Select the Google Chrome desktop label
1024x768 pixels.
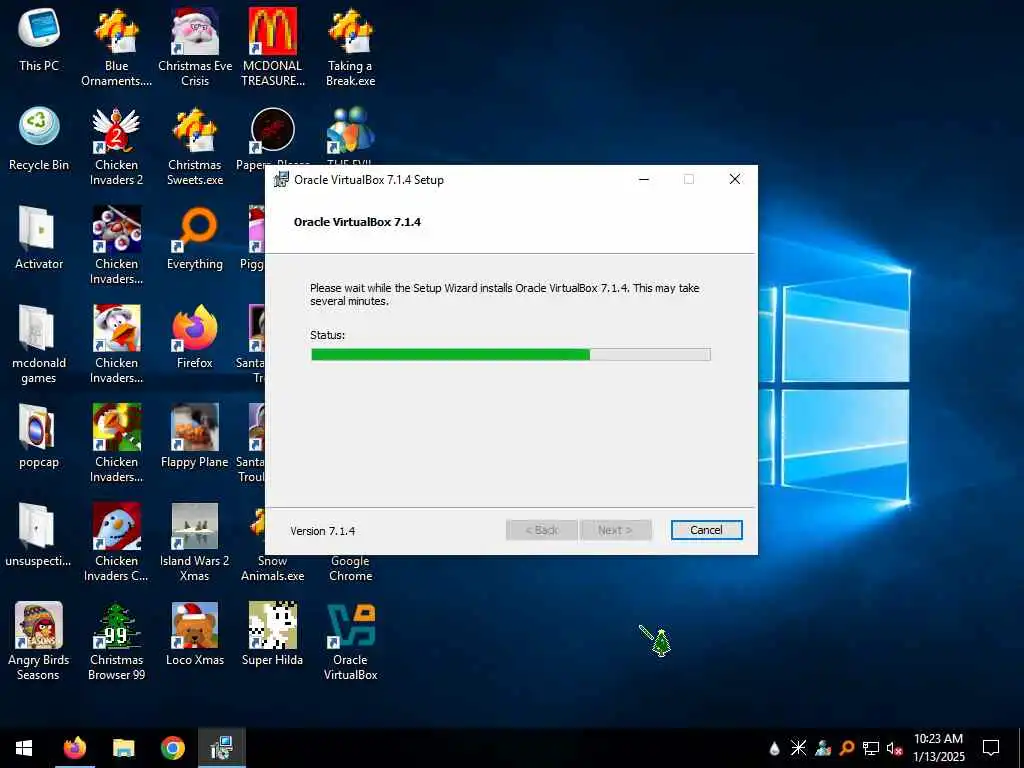pos(351,568)
